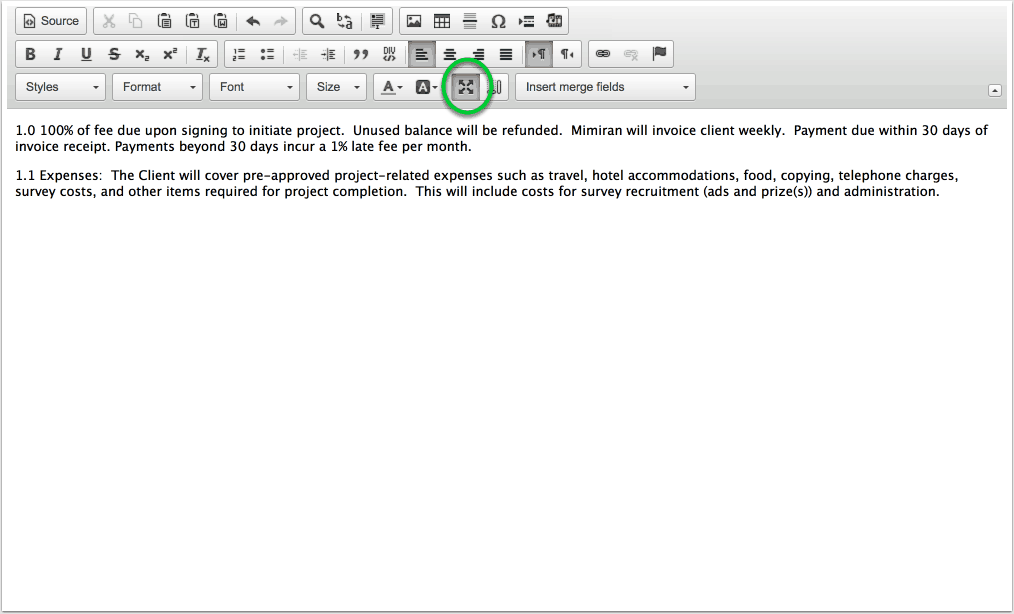1014x614 pixels.
Task: Remove formatting from selection
Action: (x=202, y=54)
